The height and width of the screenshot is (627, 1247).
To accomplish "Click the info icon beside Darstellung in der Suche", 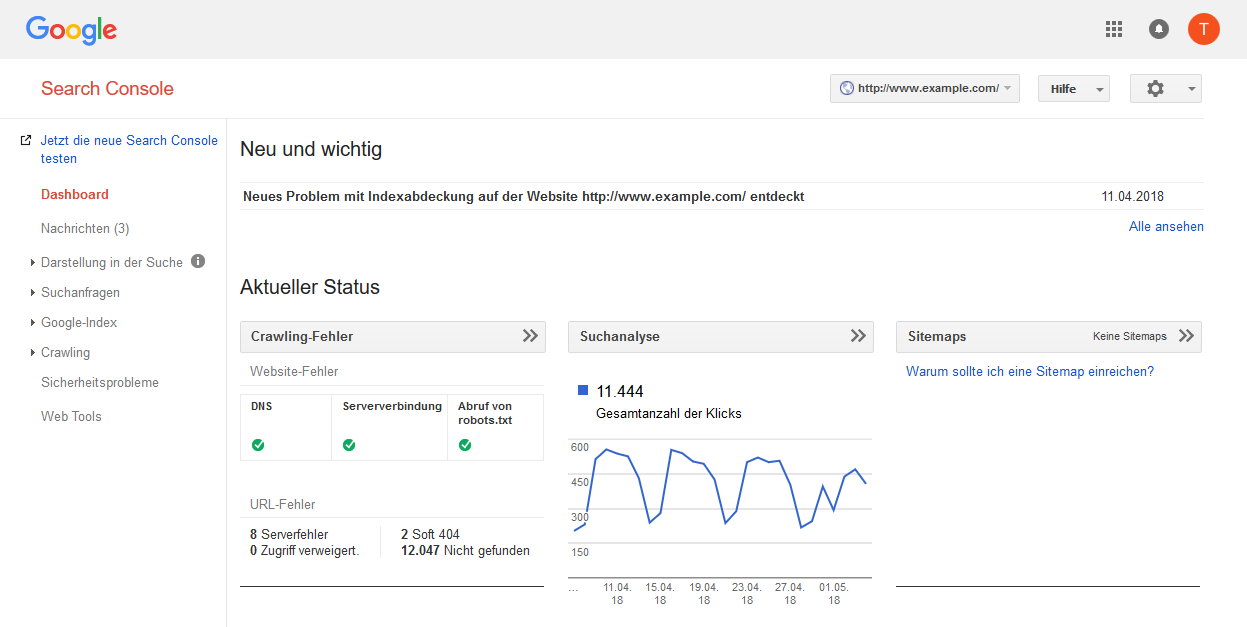I will (x=197, y=261).
